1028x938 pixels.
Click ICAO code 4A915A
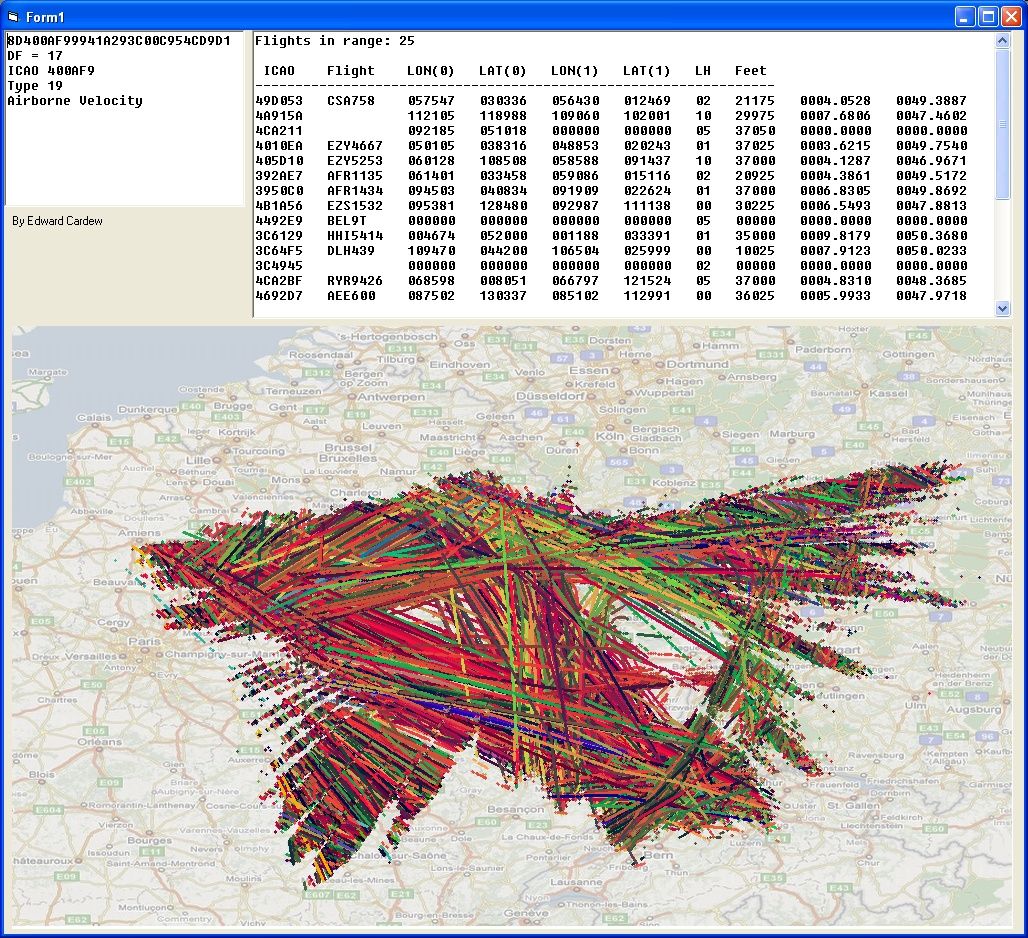pos(279,116)
